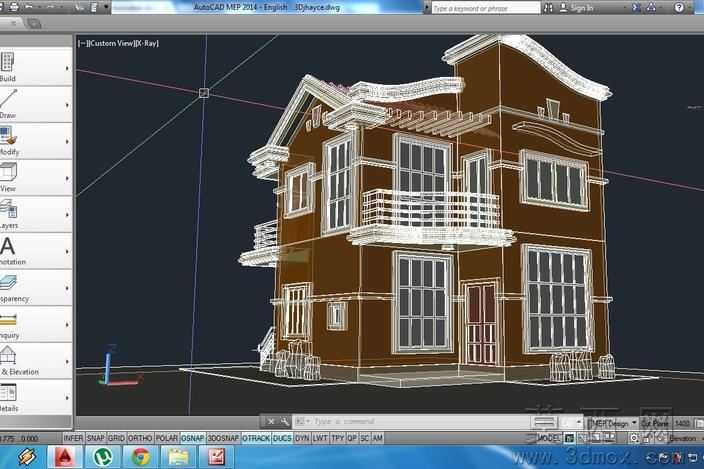Toggle SC selection cycling
Image resolution: width=704 pixels, height=469 pixels.
(x=365, y=438)
